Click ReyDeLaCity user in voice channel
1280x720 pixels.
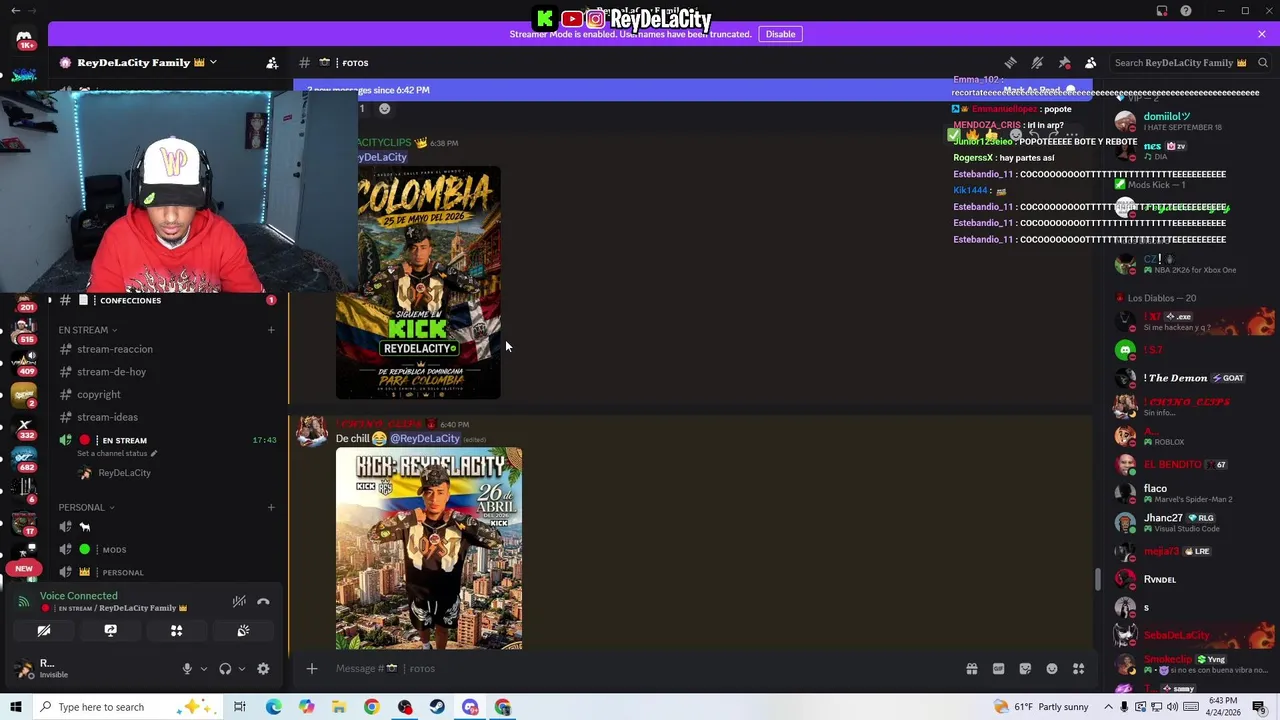tap(124, 473)
